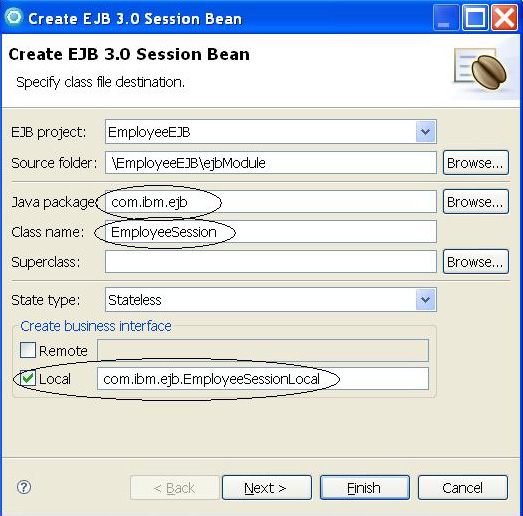Go to the Next wizard page
Screen dimensions: 523x516
(267, 488)
